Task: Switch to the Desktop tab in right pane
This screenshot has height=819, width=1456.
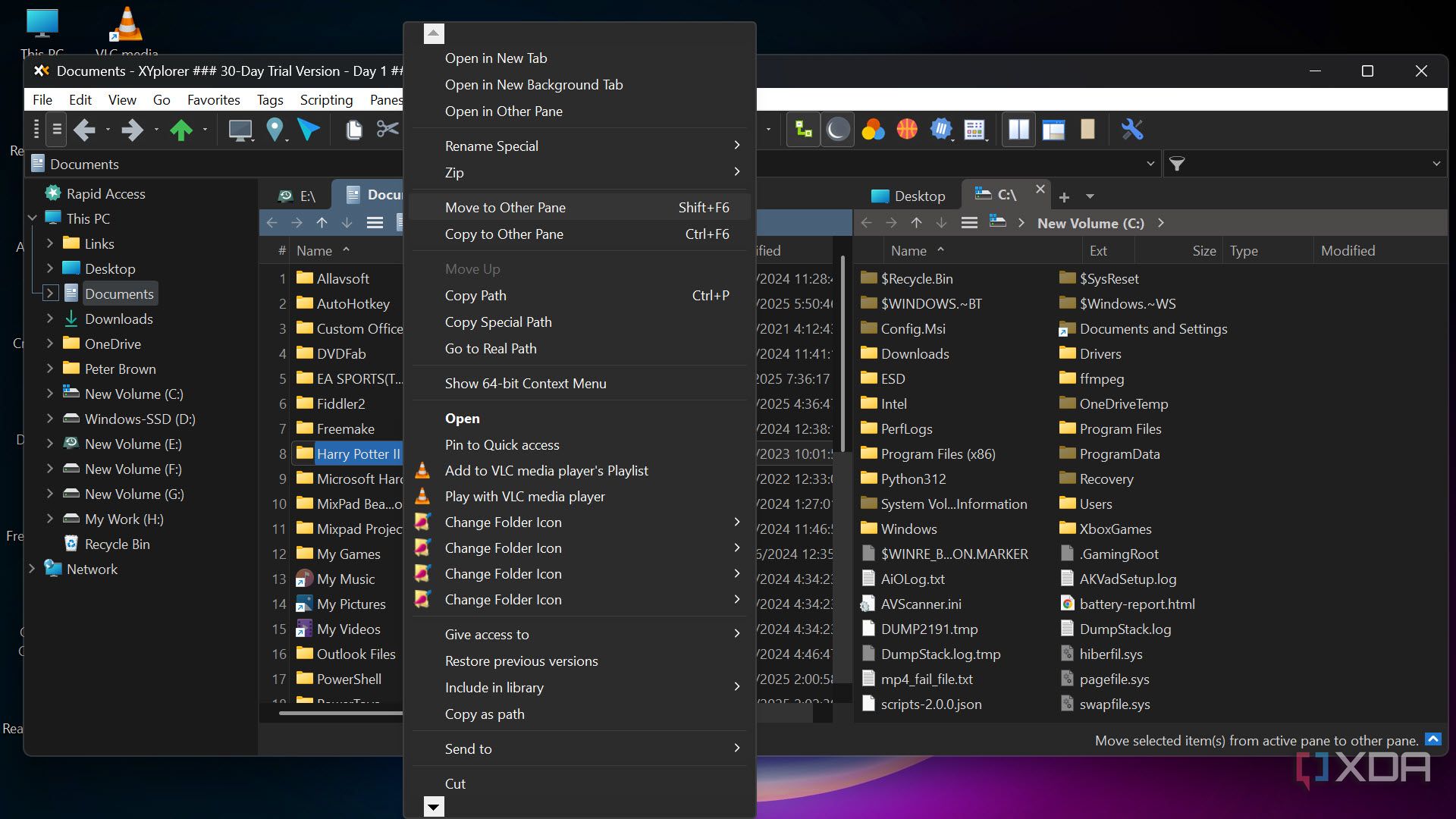Action: (908, 196)
